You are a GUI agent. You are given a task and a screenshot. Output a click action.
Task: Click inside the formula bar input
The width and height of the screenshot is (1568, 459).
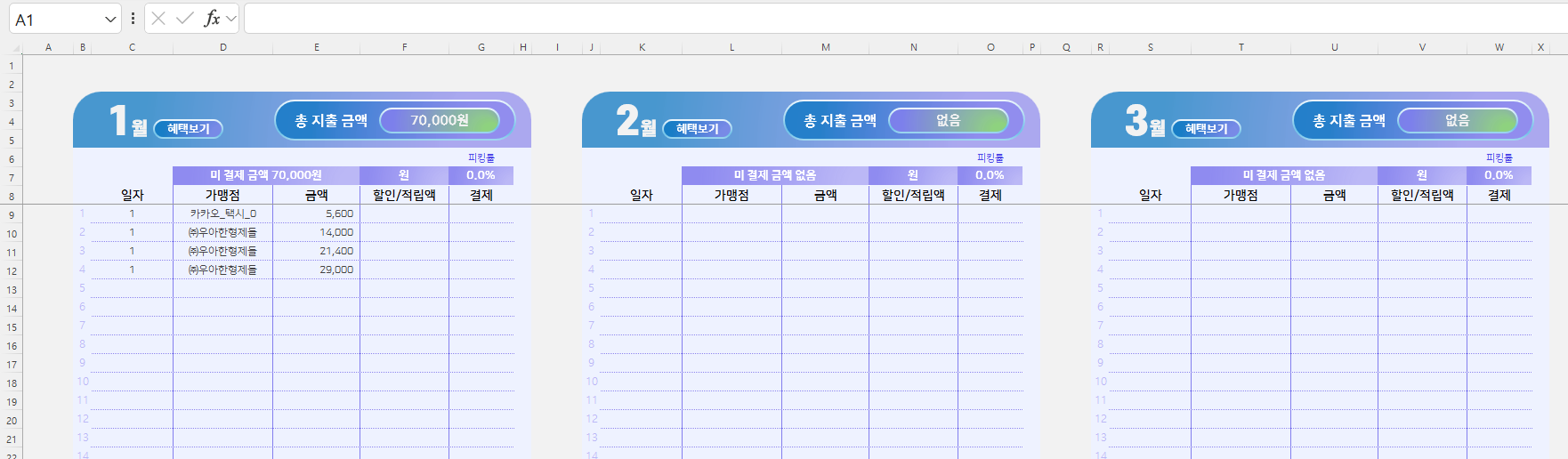890,19
